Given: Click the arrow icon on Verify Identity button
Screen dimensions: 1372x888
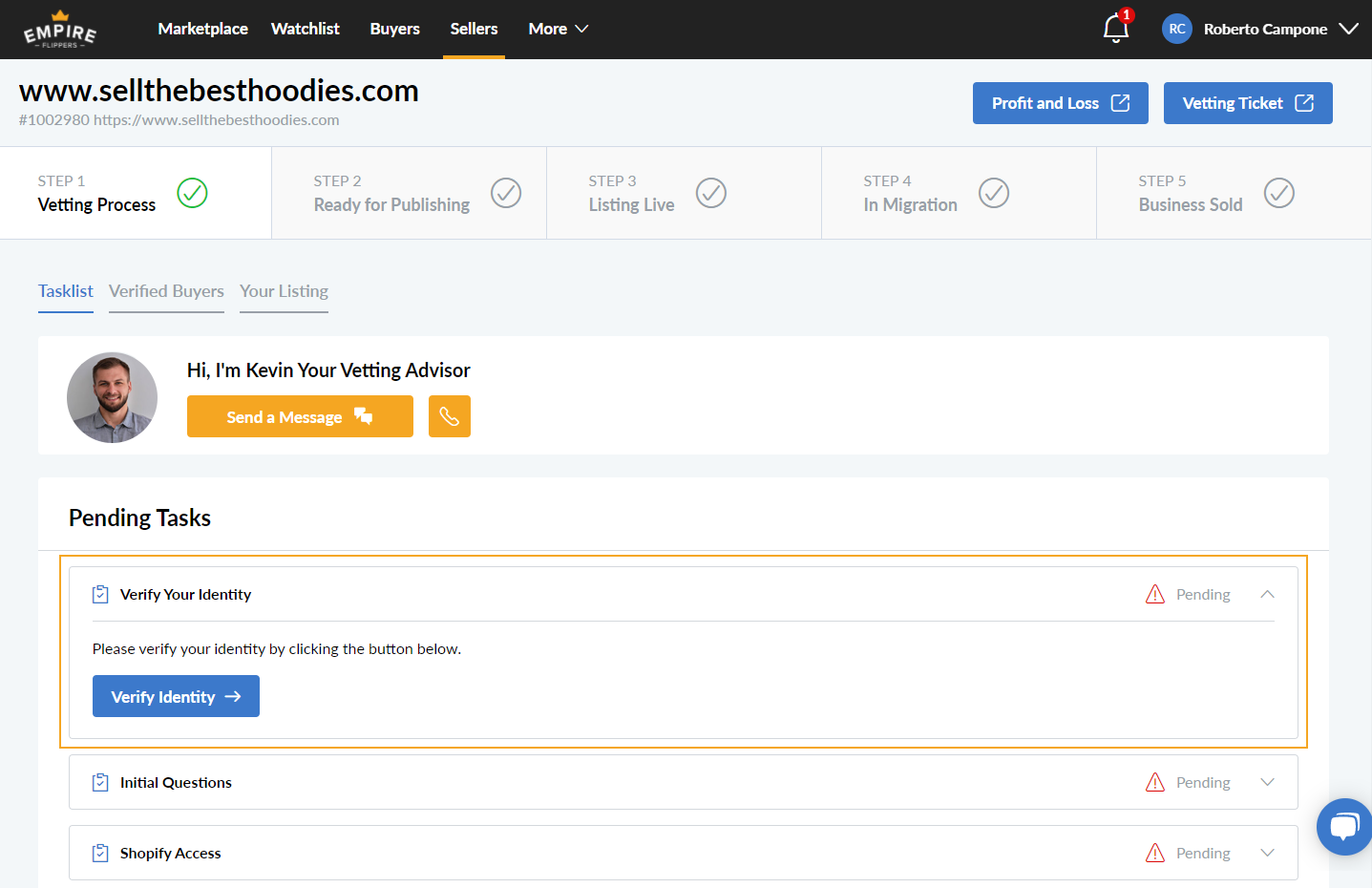Looking at the screenshot, I should (x=233, y=696).
